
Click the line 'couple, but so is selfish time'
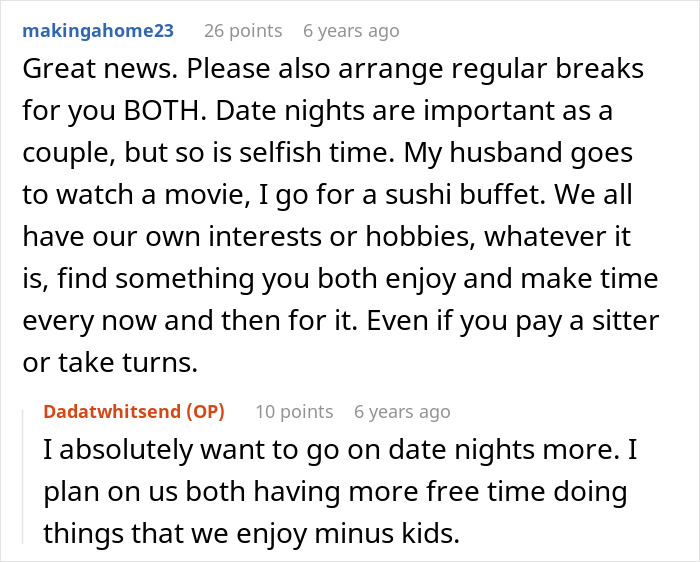tap(327, 153)
